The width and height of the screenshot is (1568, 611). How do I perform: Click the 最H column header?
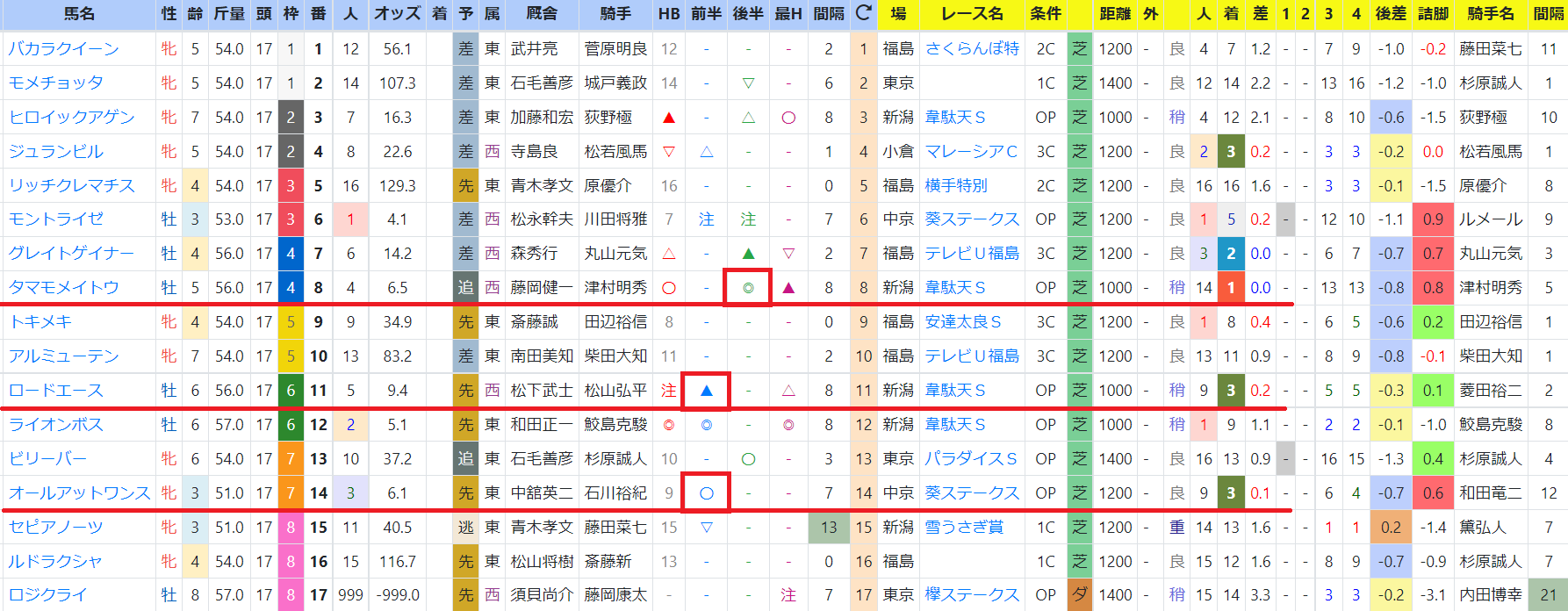pos(788,14)
